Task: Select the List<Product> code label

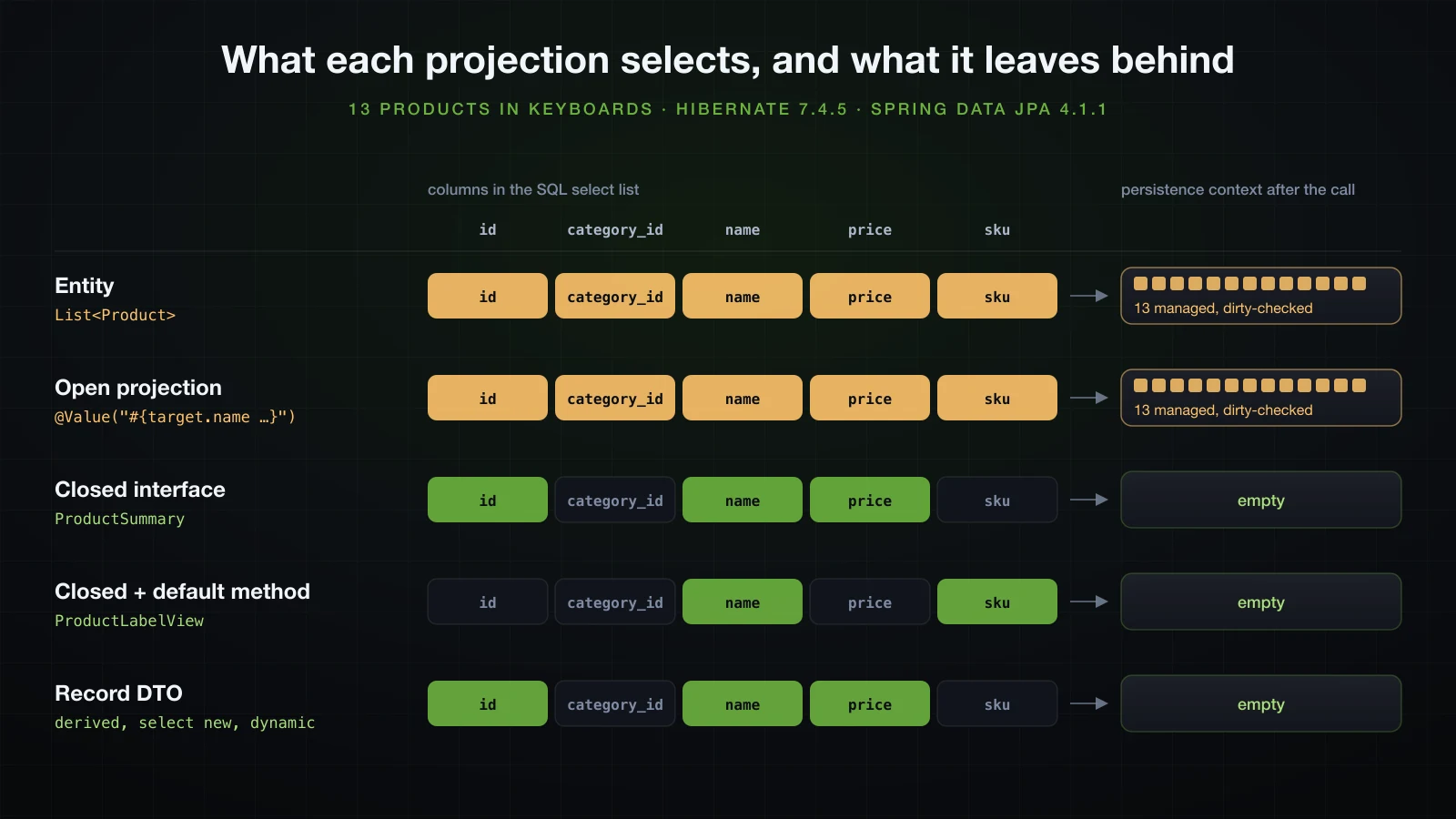Action: coord(115,315)
